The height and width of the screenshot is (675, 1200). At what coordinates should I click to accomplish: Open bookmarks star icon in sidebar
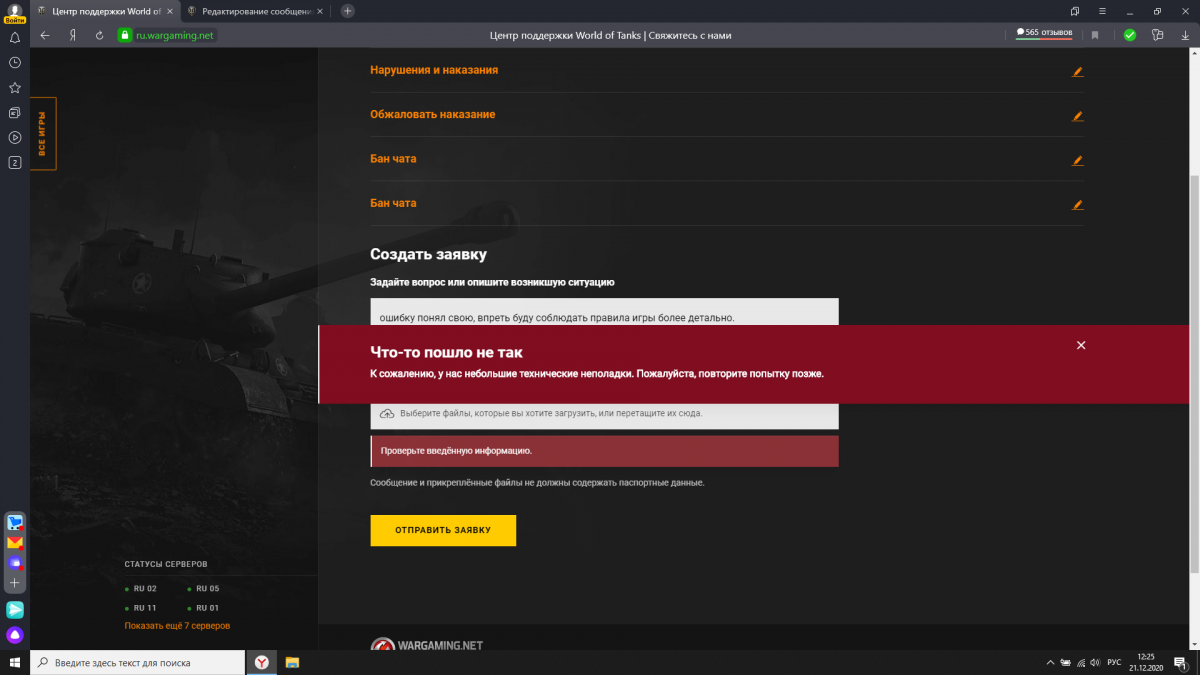pos(15,87)
